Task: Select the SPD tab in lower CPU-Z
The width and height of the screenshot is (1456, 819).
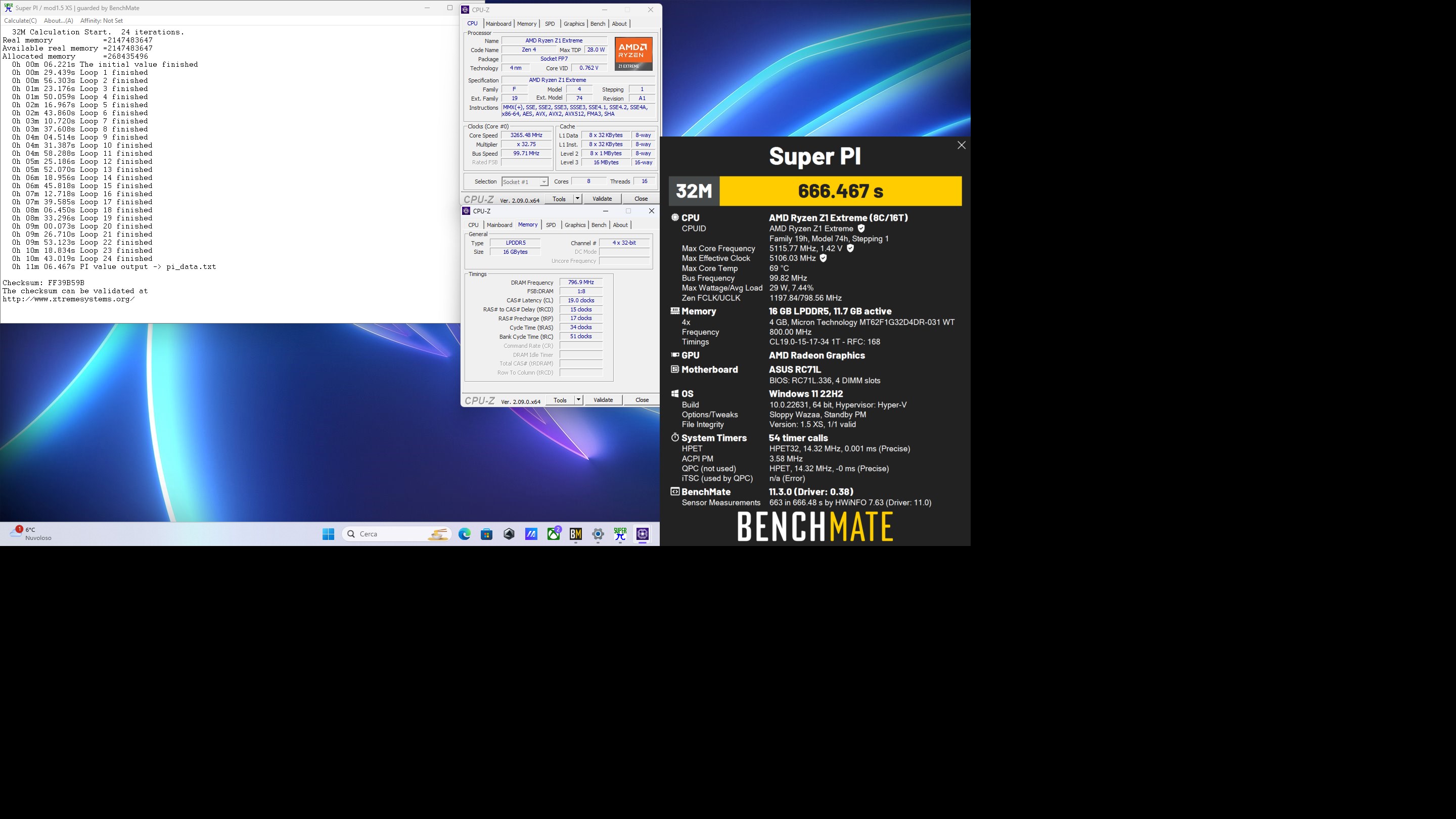Action: click(x=551, y=225)
